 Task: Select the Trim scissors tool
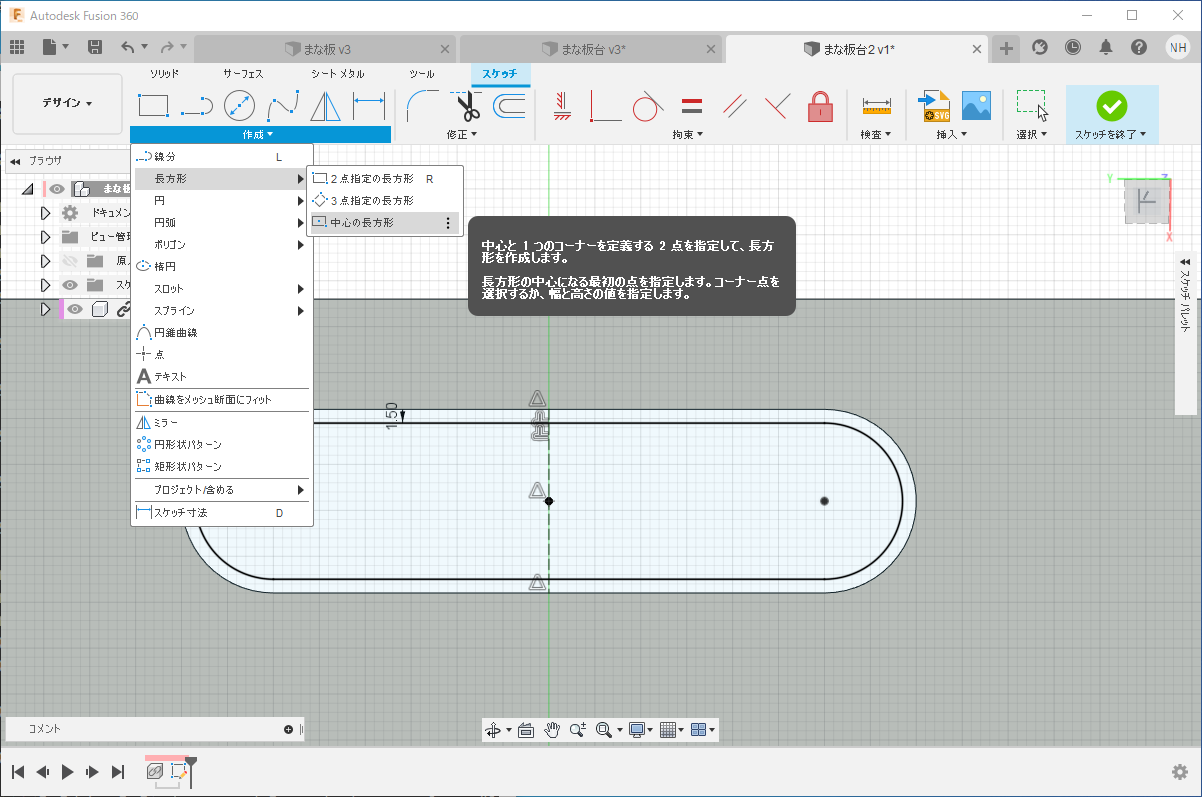pyautogui.click(x=468, y=105)
